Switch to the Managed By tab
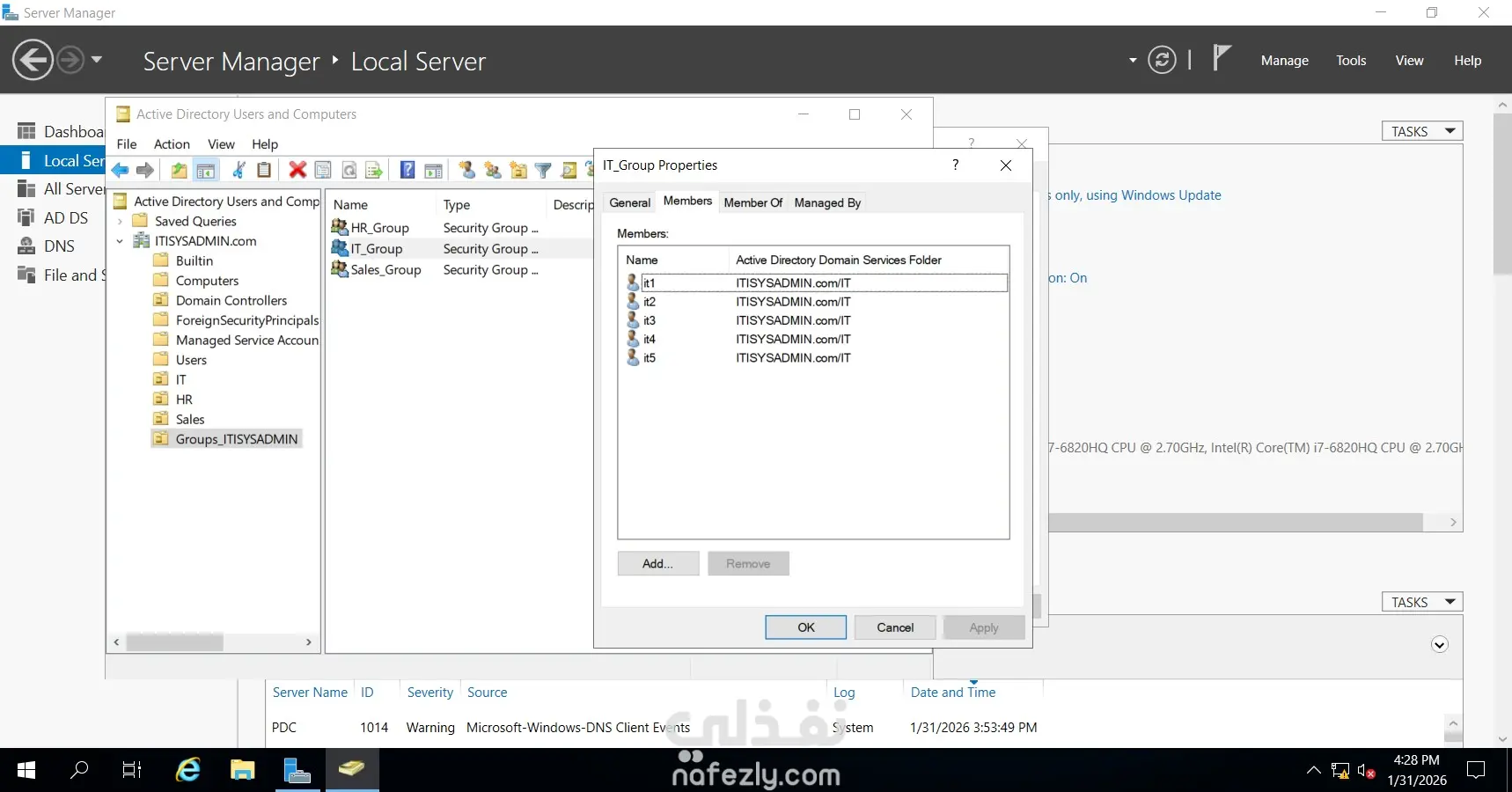 point(827,202)
